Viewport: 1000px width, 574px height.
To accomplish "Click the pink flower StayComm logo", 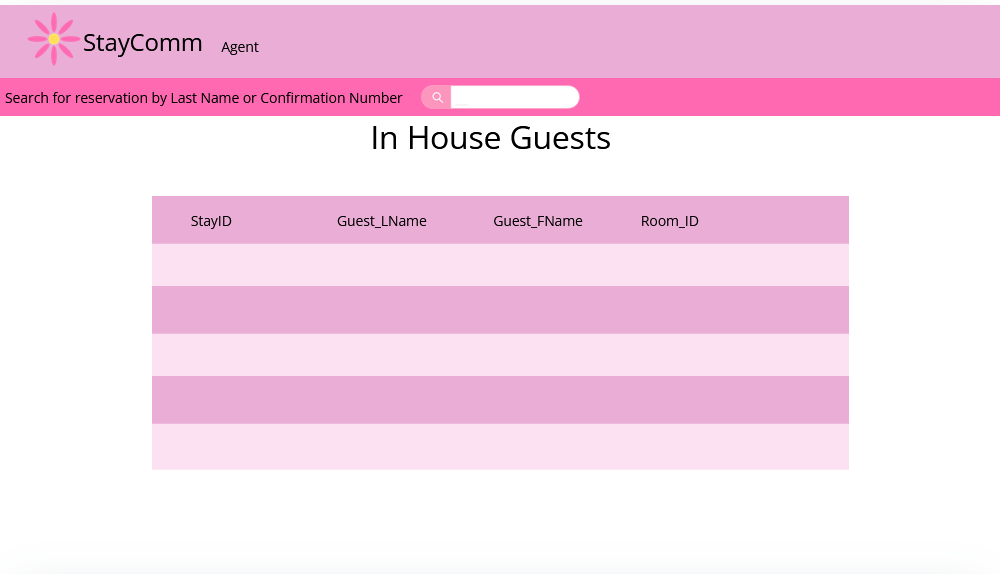I will (x=54, y=39).
